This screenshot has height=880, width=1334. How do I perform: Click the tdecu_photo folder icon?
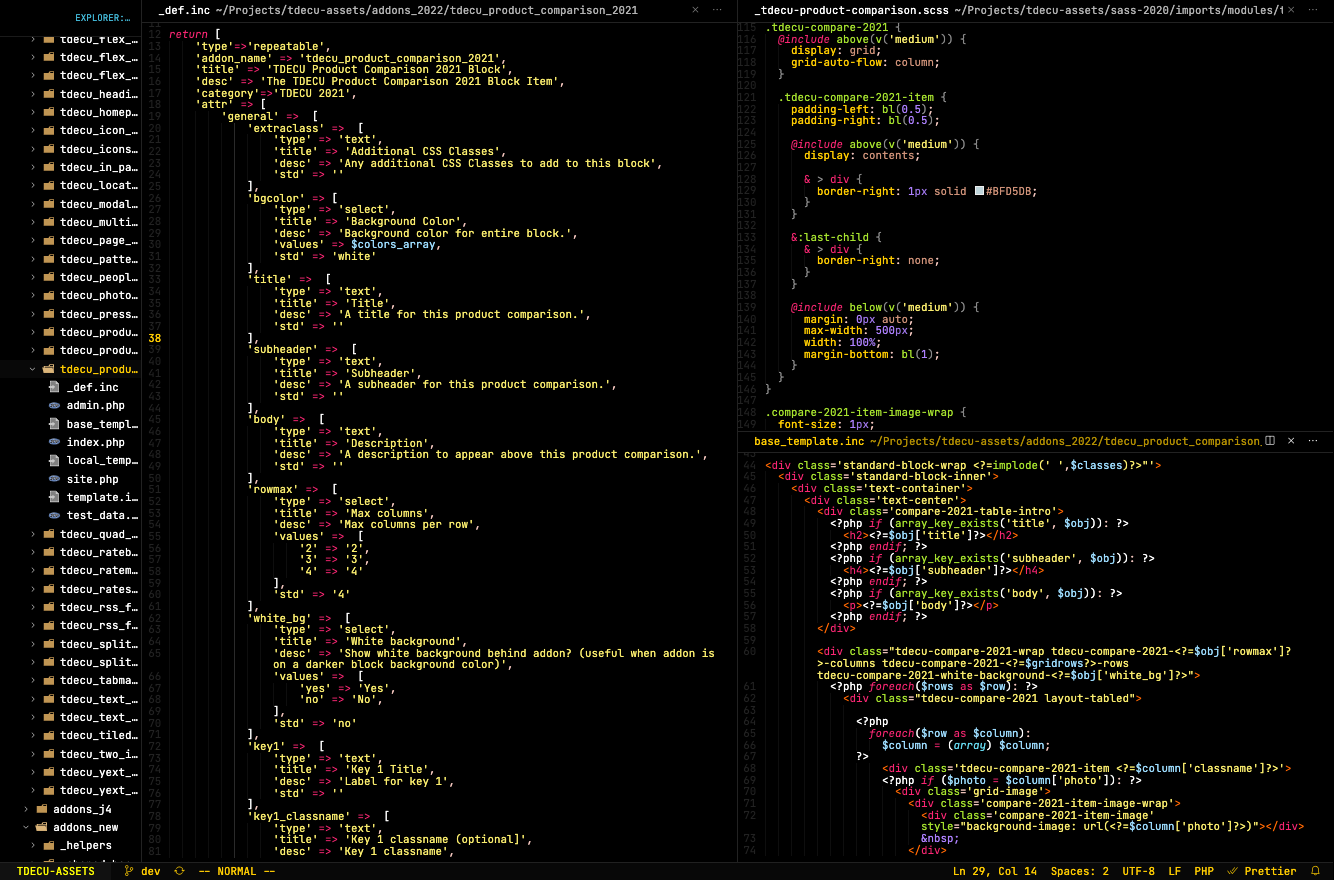click(49, 295)
